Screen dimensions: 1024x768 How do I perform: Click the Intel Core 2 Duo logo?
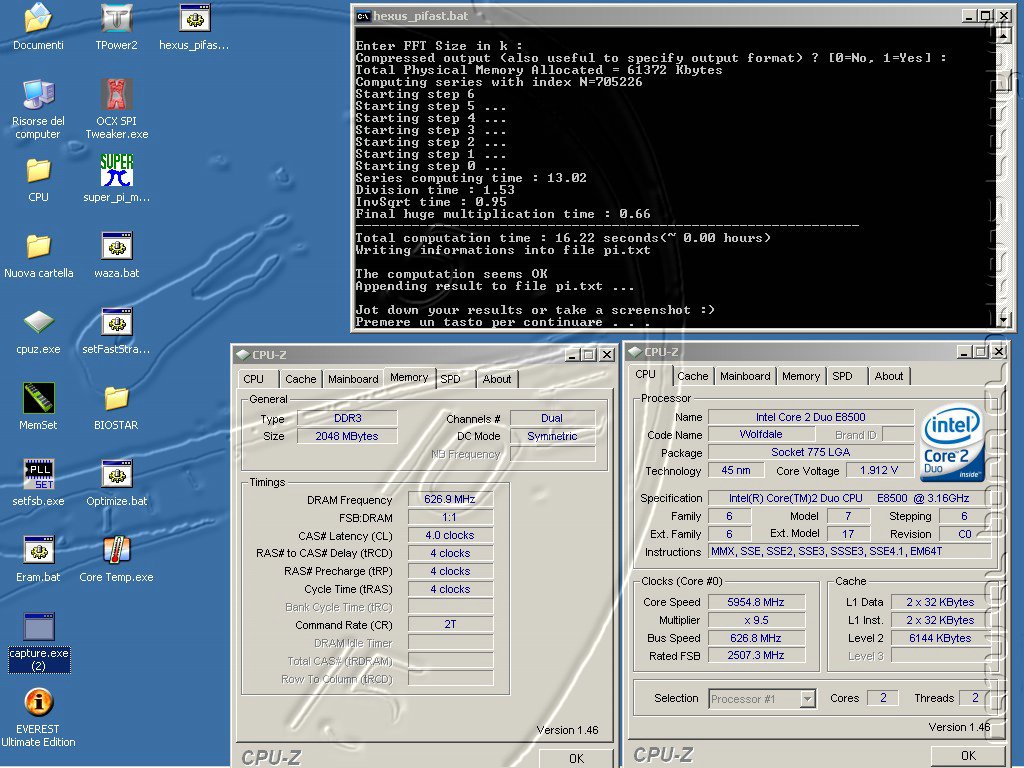click(953, 444)
